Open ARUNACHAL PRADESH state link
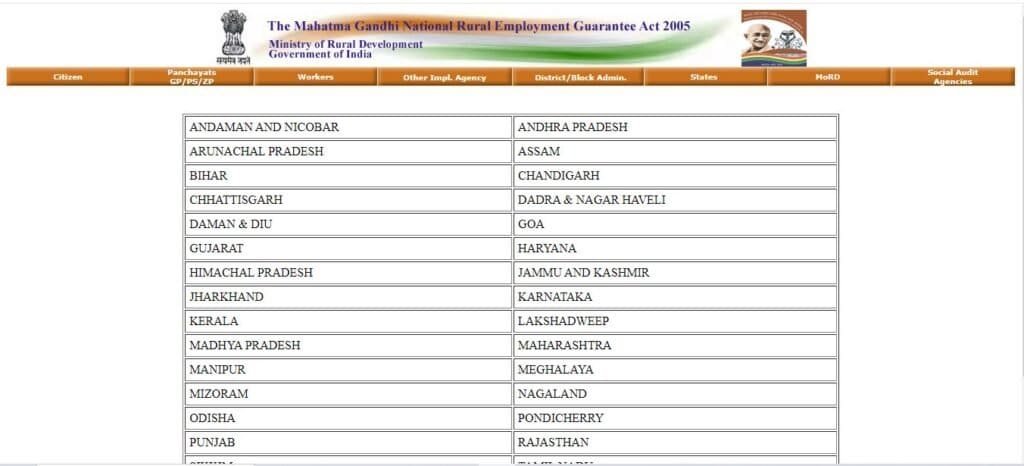 coord(256,151)
